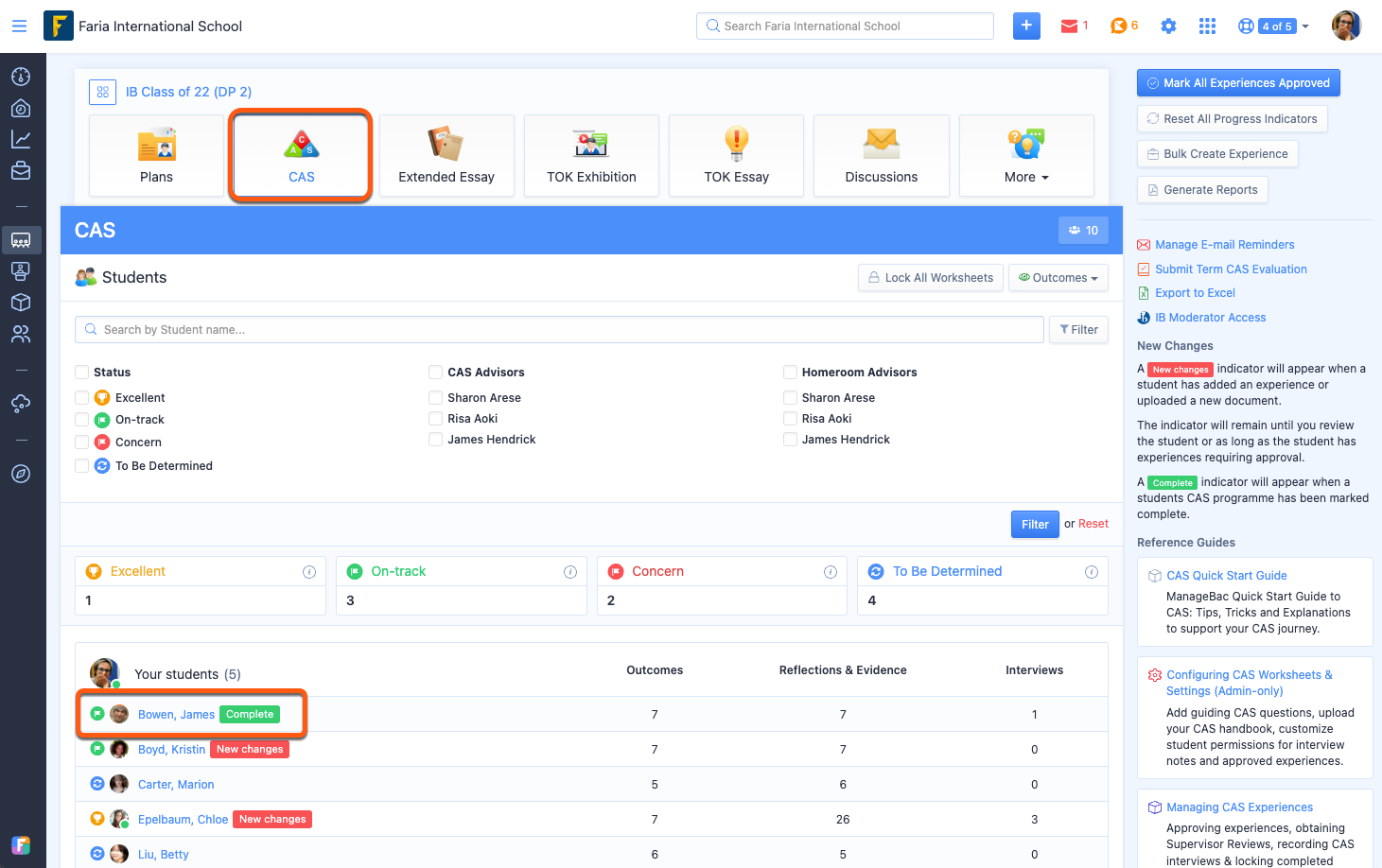This screenshot has height=868, width=1382.
Task: Check the To Be Determined status filter
Action: (x=82, y=466)
